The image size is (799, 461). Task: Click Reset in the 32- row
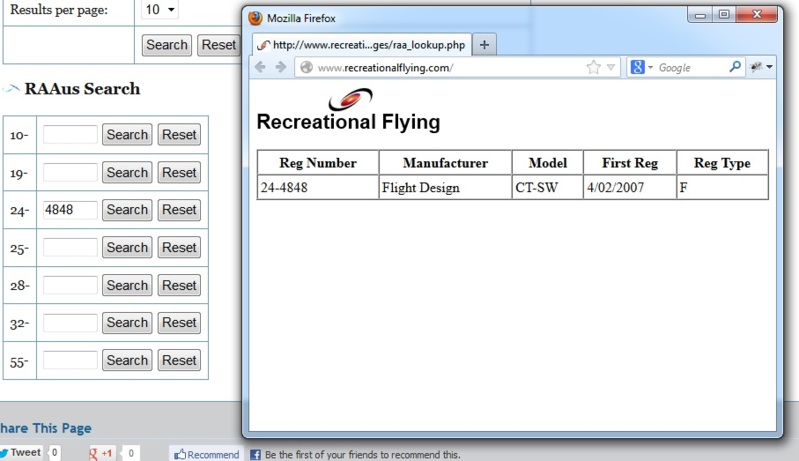coord(179,322)
